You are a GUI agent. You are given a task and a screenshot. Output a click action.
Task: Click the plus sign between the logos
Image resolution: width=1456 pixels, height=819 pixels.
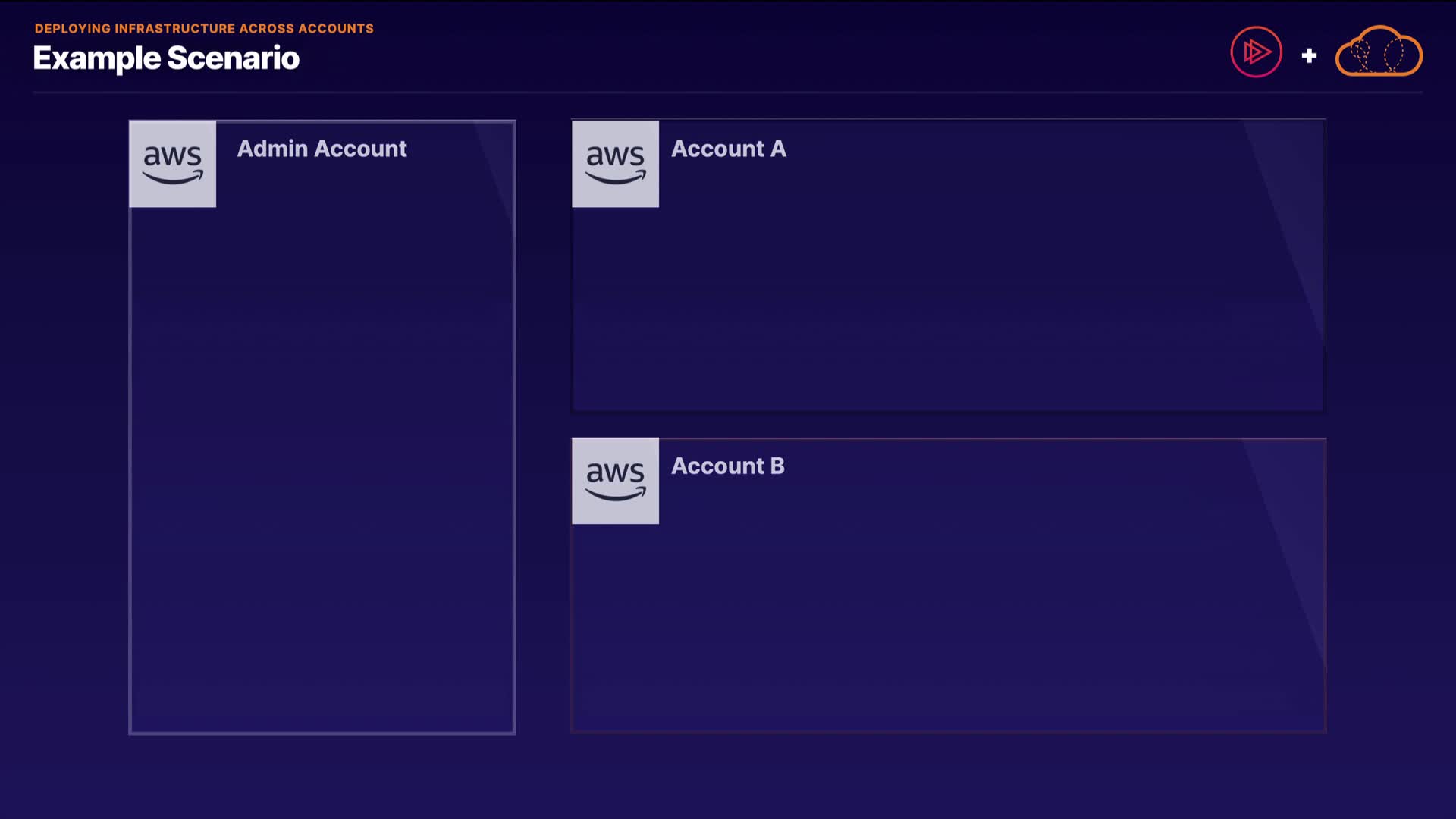pyautogui.click(x=1309, y=55)
